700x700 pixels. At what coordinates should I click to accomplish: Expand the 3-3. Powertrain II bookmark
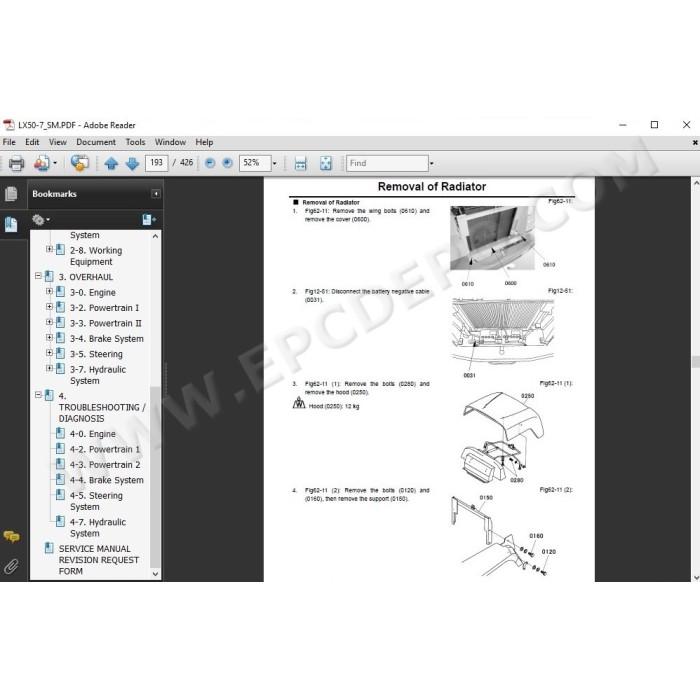coord(50,322)
